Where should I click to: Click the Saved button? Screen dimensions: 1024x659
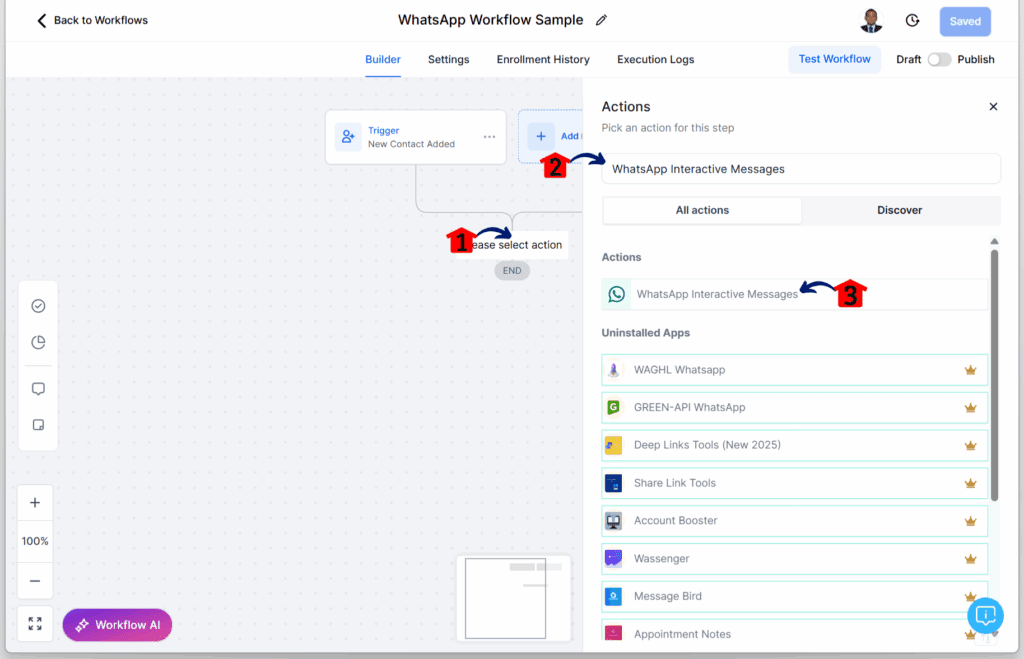click(965, 22)
